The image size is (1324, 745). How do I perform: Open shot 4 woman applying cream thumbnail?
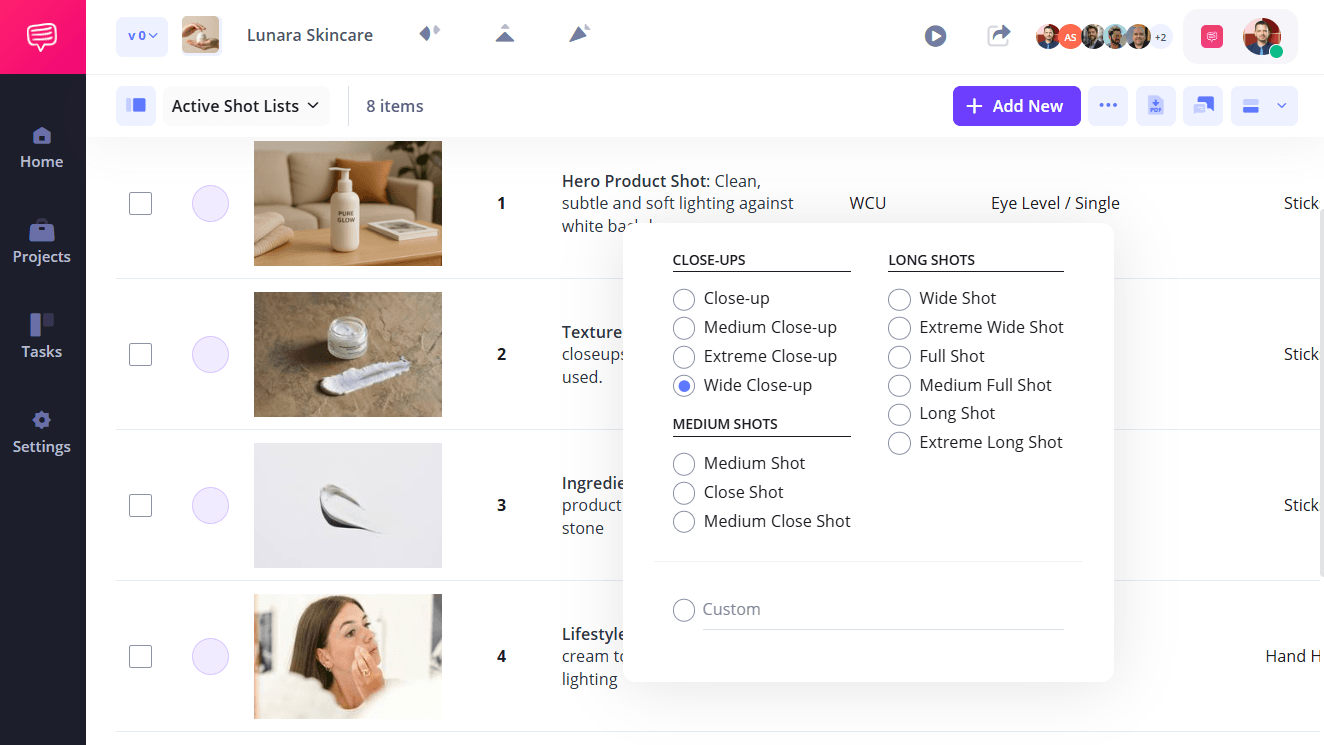(348, 656)
